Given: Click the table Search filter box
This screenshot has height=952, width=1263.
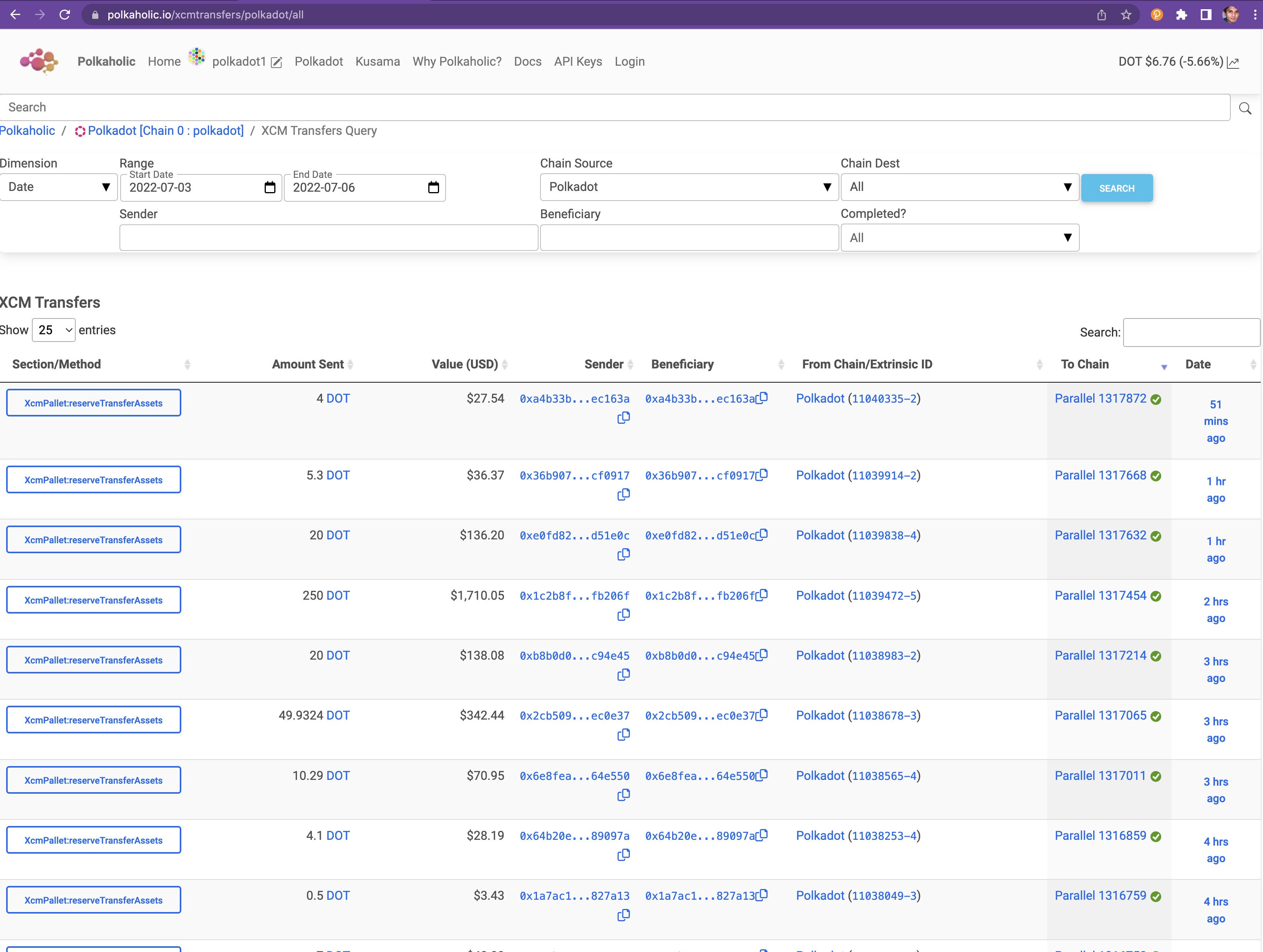Looking at the screenshot, I should click(x=1191, y=332).
